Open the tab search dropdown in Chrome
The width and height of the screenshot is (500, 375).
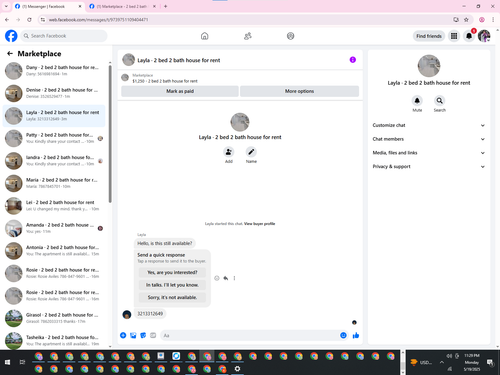point(6,6)
